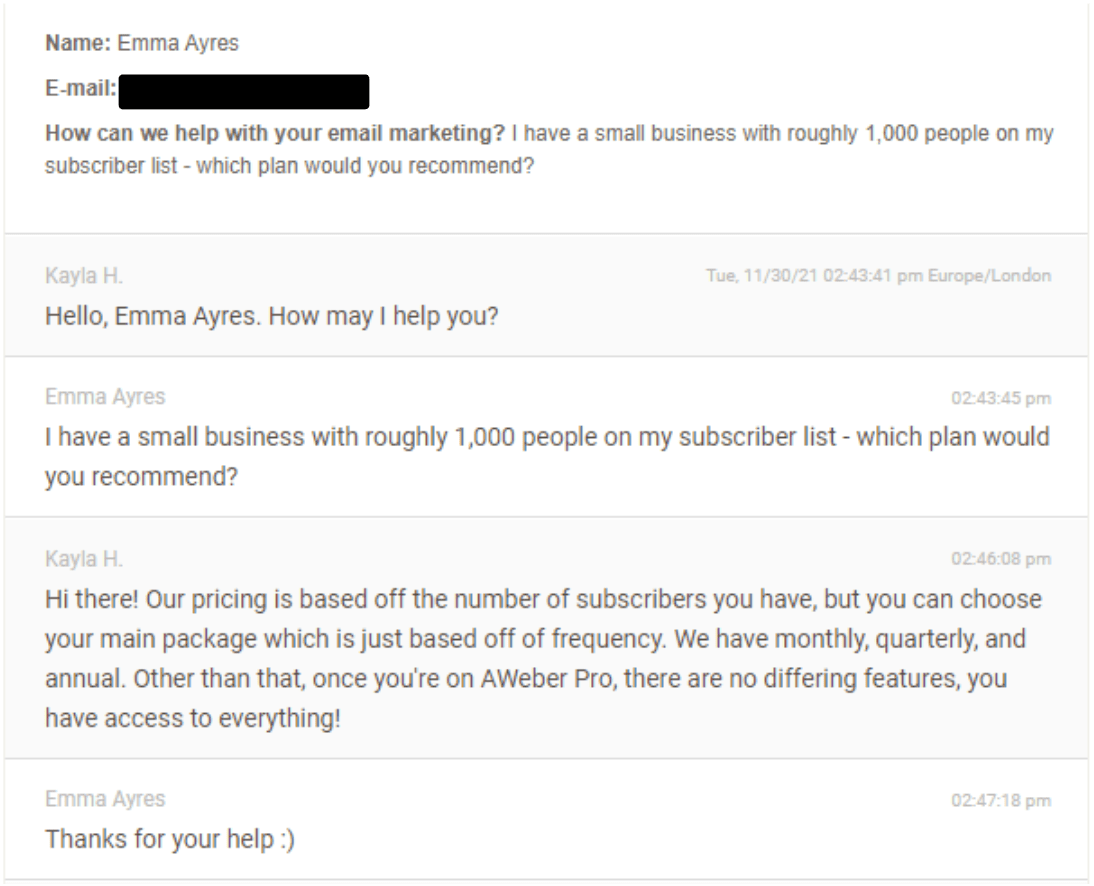Click the 'Thanks for your help :)' message
The width and height of the screenshot is (1094, 886).
click(170, 839)
